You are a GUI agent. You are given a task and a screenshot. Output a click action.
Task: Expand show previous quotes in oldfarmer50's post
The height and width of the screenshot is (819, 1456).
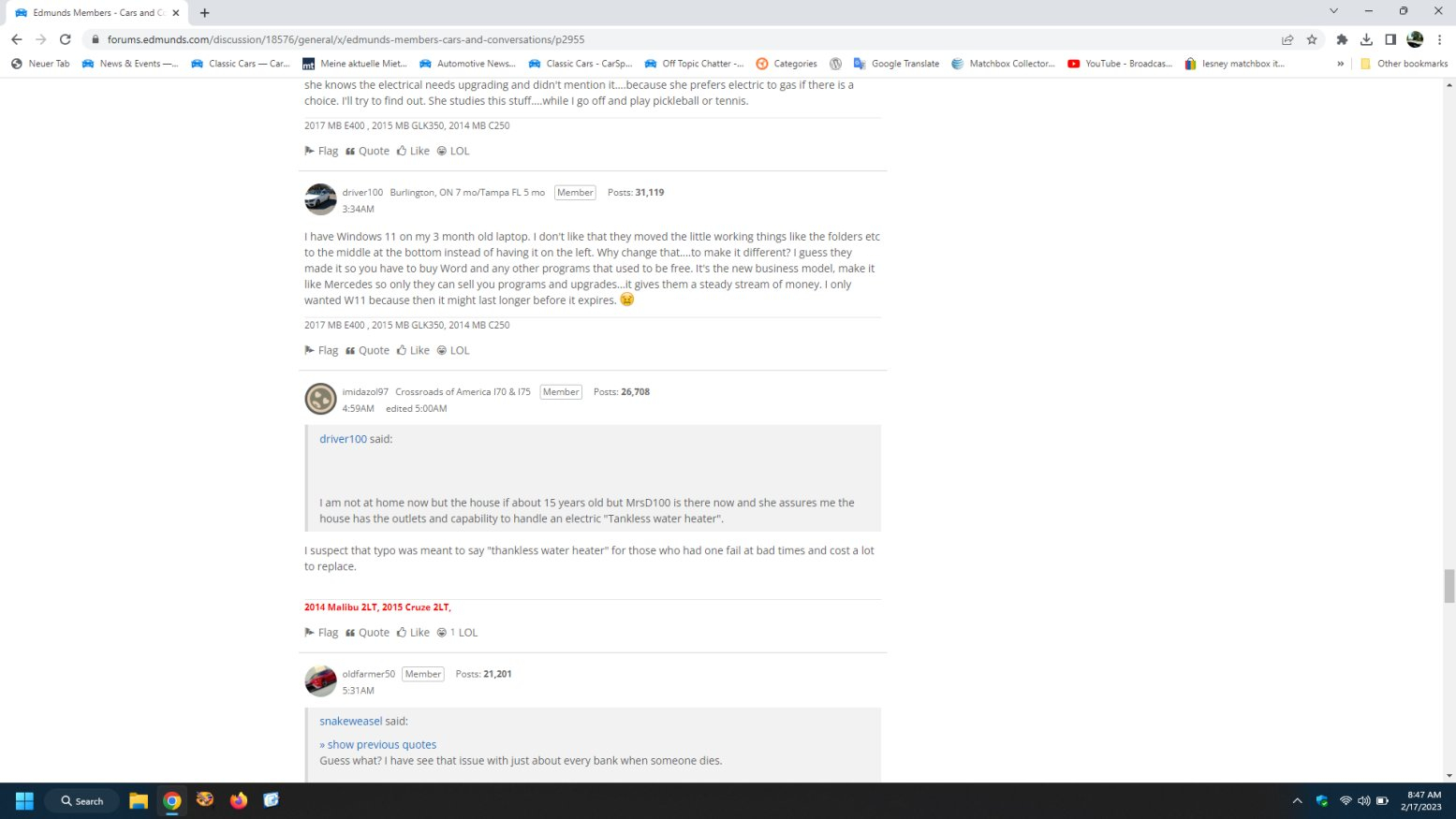click(378, 745)
